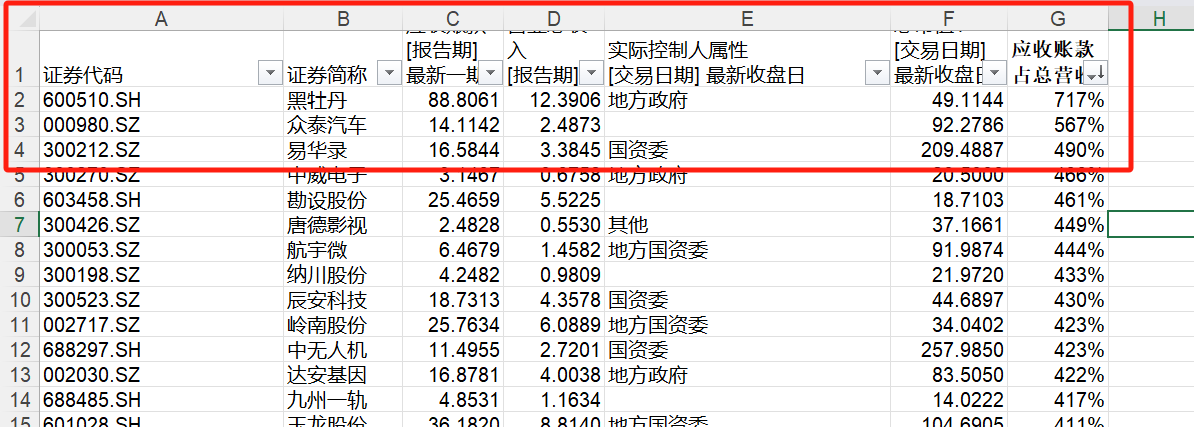This screenshot has width=1194, height=427.
Task: Select row 7 header
Action: (19, 225)
